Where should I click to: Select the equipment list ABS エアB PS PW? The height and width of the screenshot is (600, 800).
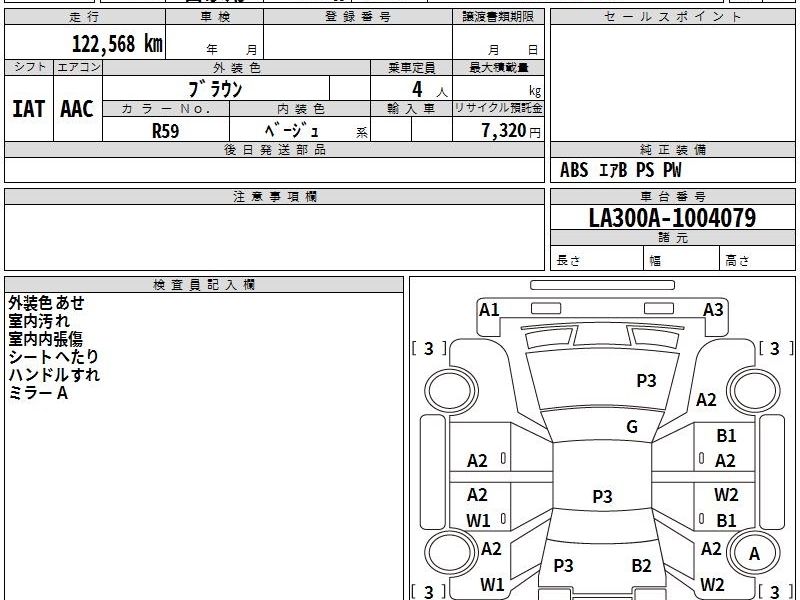point(620,170)
